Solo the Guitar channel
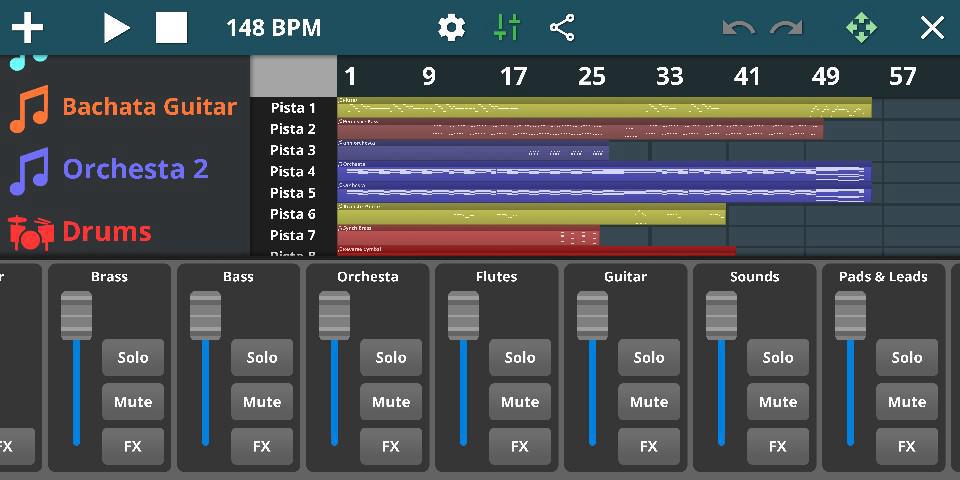The height and width of the screenshot is (480, 960). [649, 358]
